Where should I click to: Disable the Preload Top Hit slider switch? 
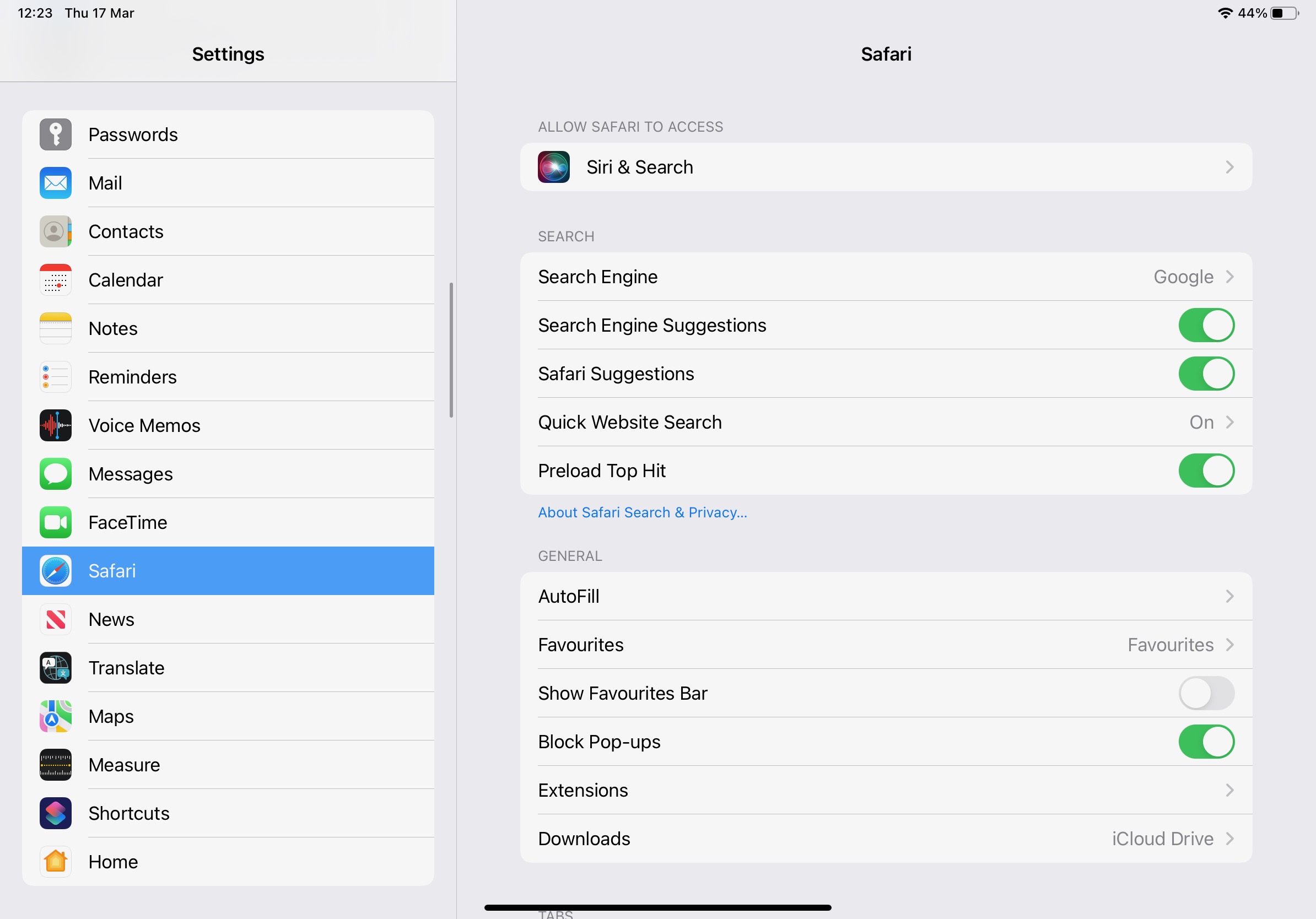pyautogui.click(x=1206, y=471)
